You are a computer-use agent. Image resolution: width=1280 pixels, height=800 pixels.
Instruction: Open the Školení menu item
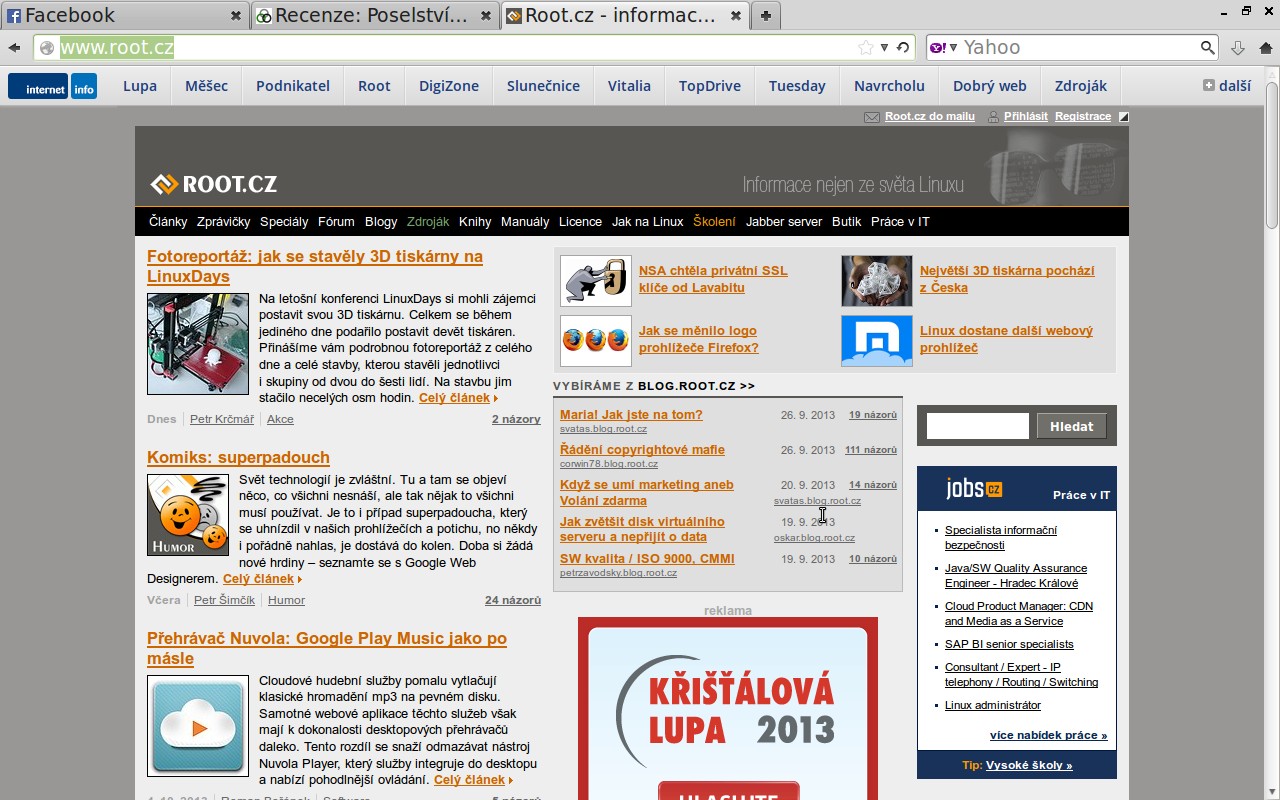pos(714,222)
